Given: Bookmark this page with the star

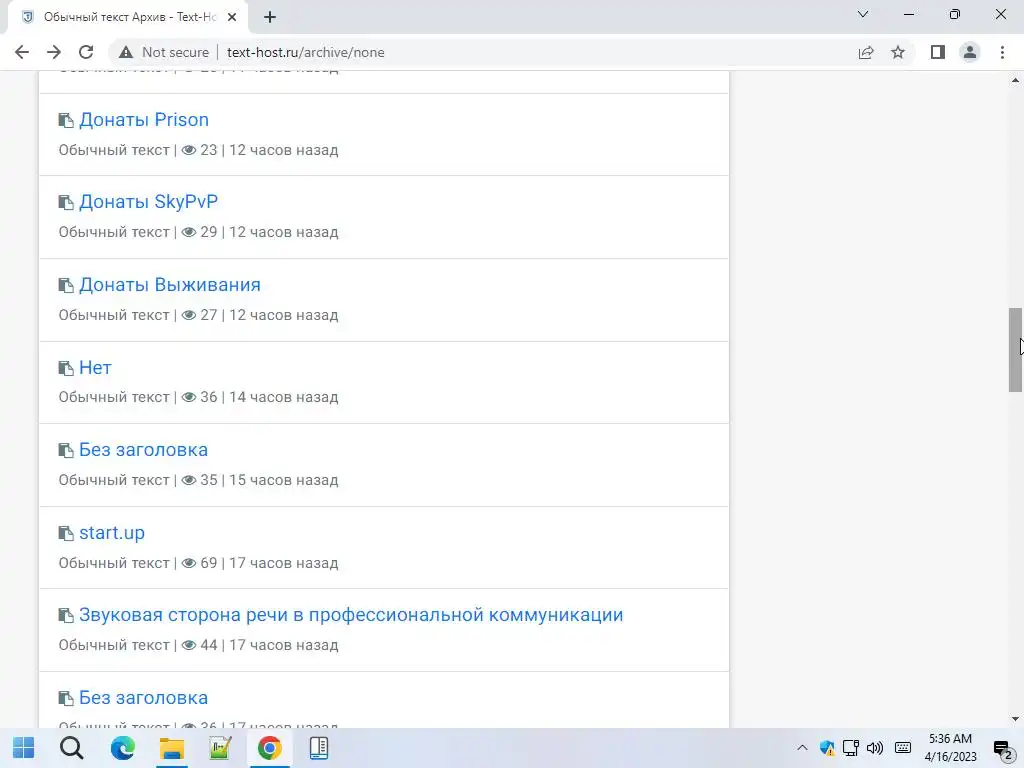Looking at the screenshot, I should [898, 52].
